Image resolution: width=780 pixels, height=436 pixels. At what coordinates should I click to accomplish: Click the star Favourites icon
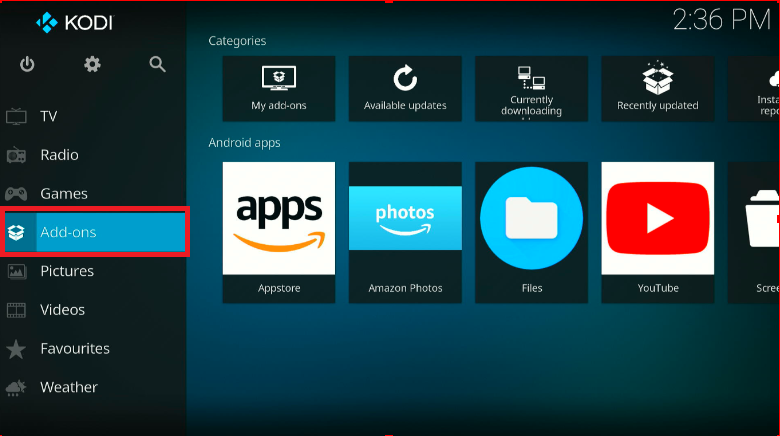16,349
